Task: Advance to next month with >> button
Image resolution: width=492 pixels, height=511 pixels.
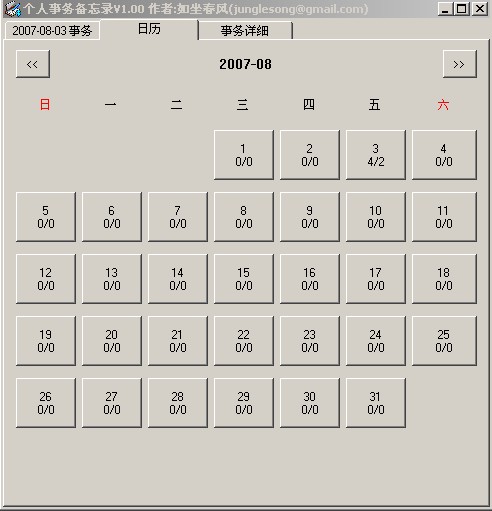Action: [460, 64]
